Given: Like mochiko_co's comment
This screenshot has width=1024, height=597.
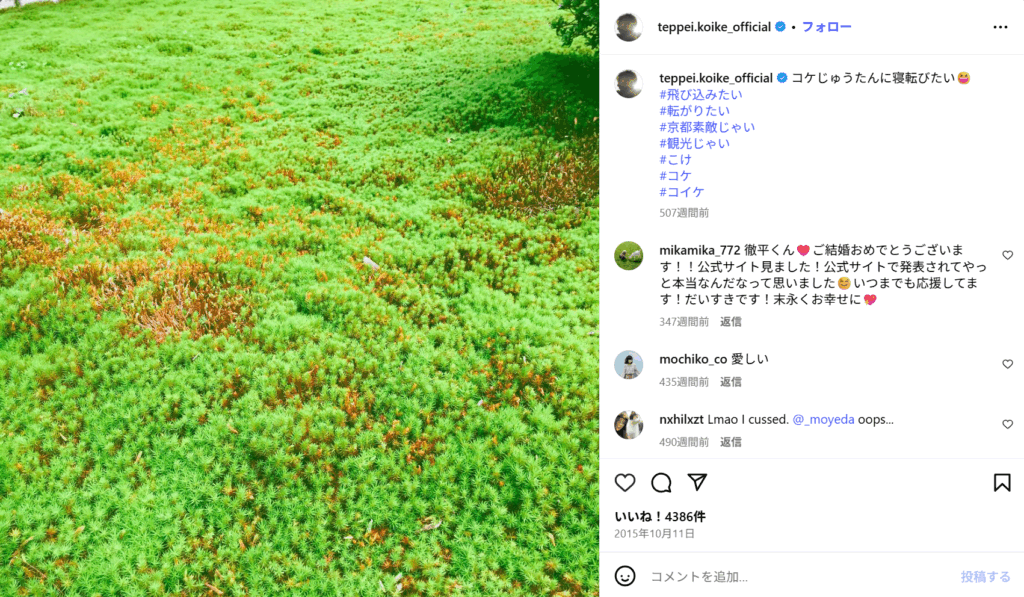Looking at the screenshot, I should (x=1008, y=364).
